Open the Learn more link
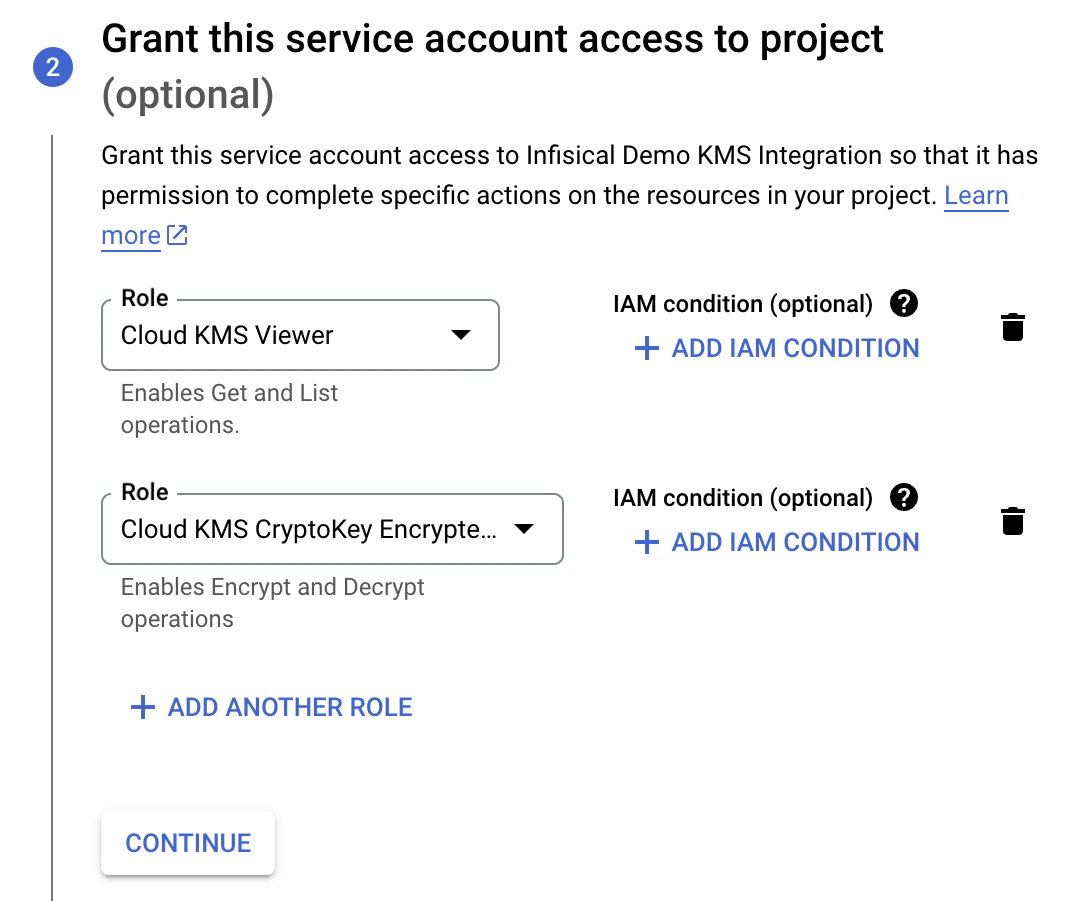Screen dimensions: 1071x901 [x=976, y=196]
